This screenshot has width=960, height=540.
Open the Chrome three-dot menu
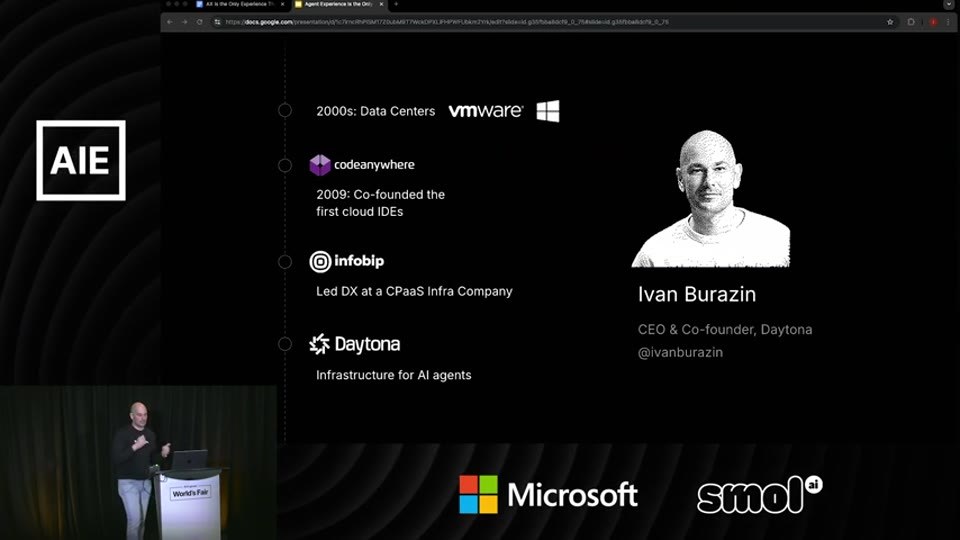[948, 22]
